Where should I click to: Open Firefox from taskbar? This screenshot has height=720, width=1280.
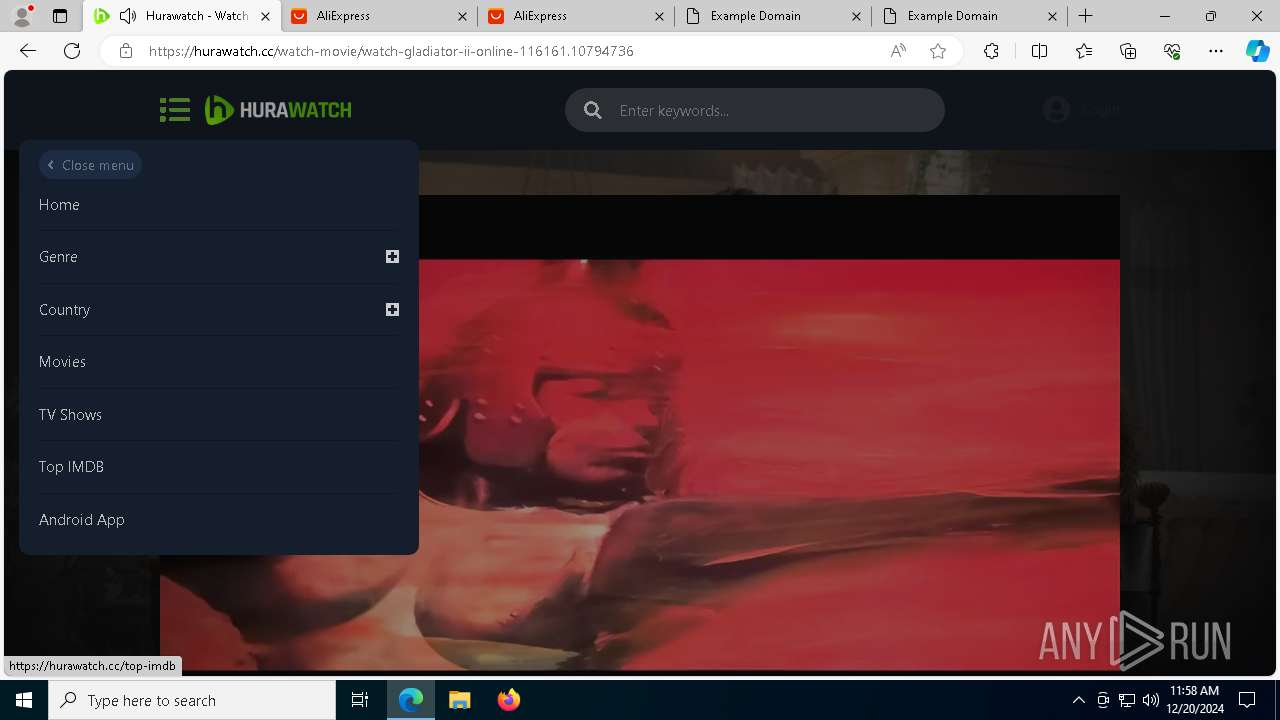[508, 700]
